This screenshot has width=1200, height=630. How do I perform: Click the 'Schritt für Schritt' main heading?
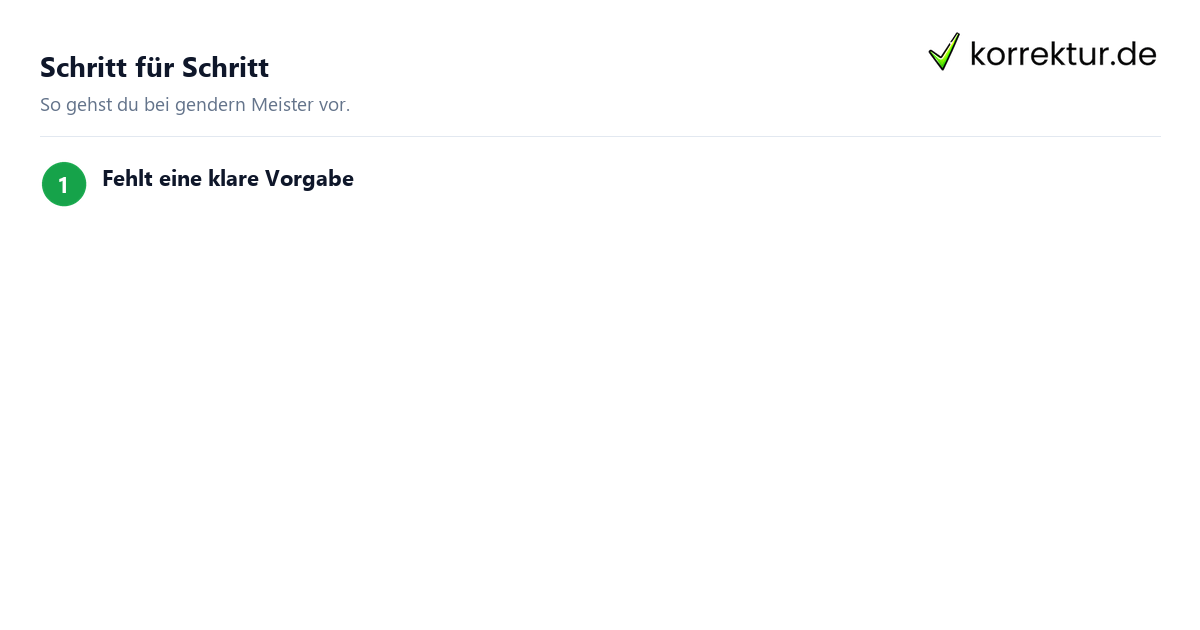(x=154, y=68)
